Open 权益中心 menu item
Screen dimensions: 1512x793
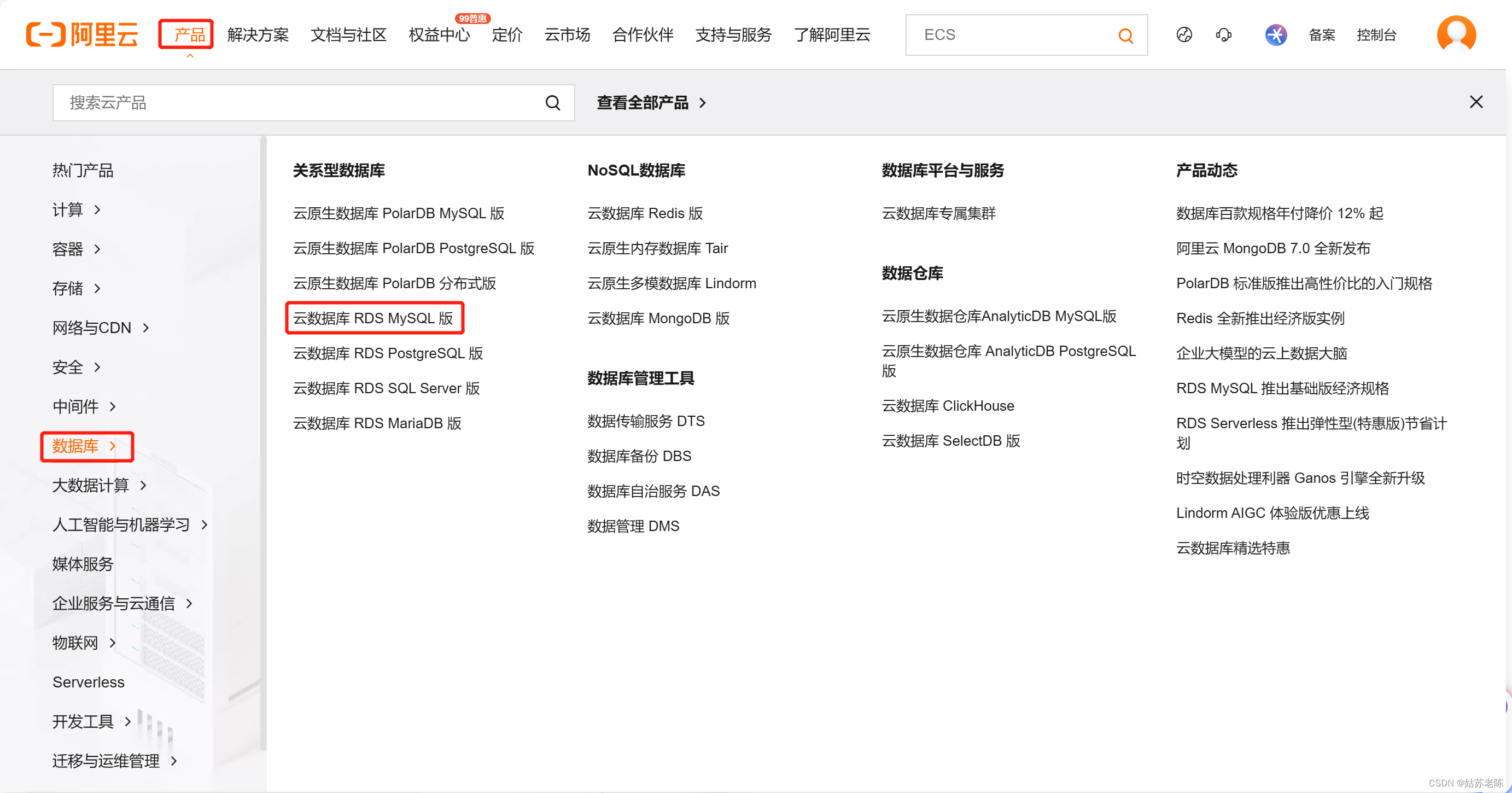(439, 34)
